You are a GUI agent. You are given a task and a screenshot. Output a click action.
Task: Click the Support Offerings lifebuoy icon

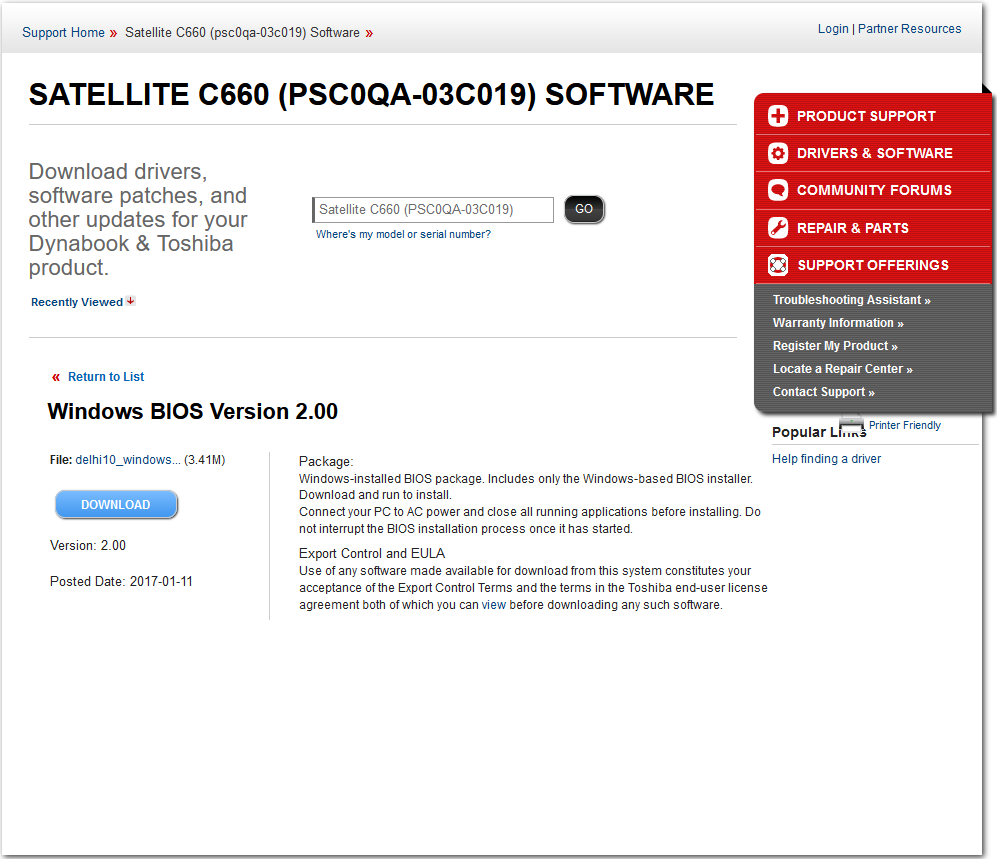778,265
